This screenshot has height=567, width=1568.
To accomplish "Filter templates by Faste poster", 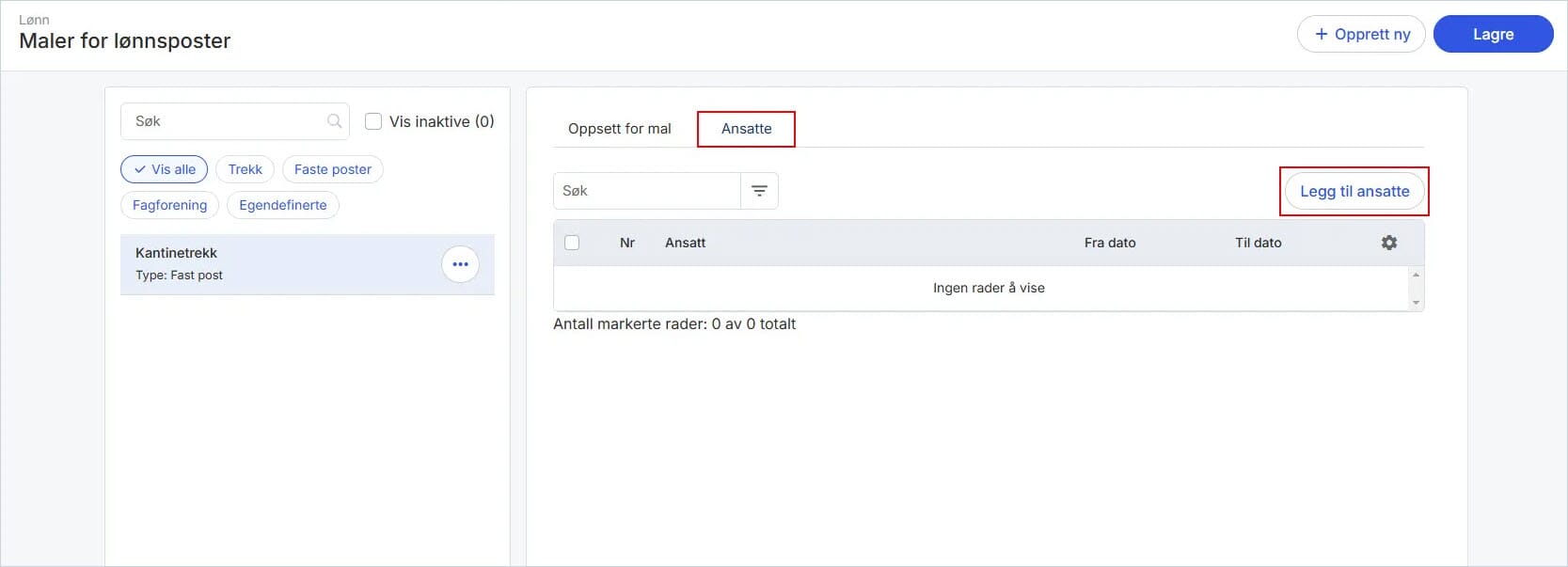I will 333,169.
